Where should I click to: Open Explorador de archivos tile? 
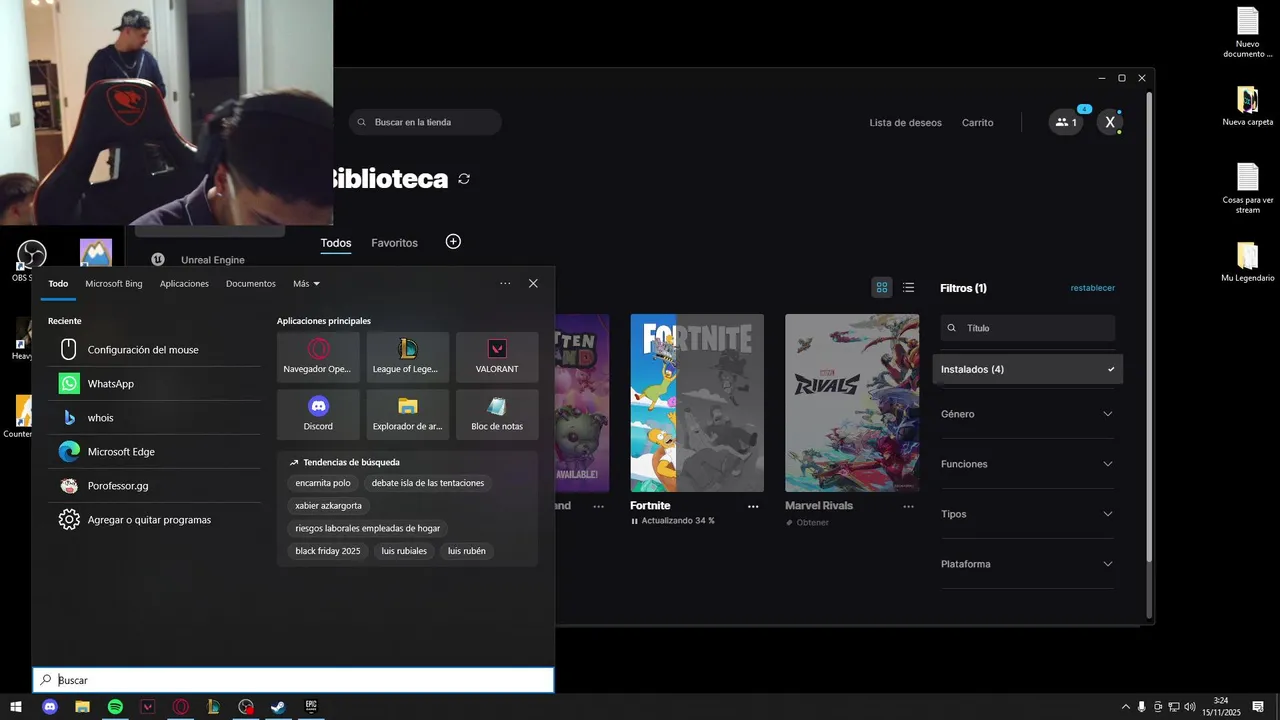[x=407, y=414]
